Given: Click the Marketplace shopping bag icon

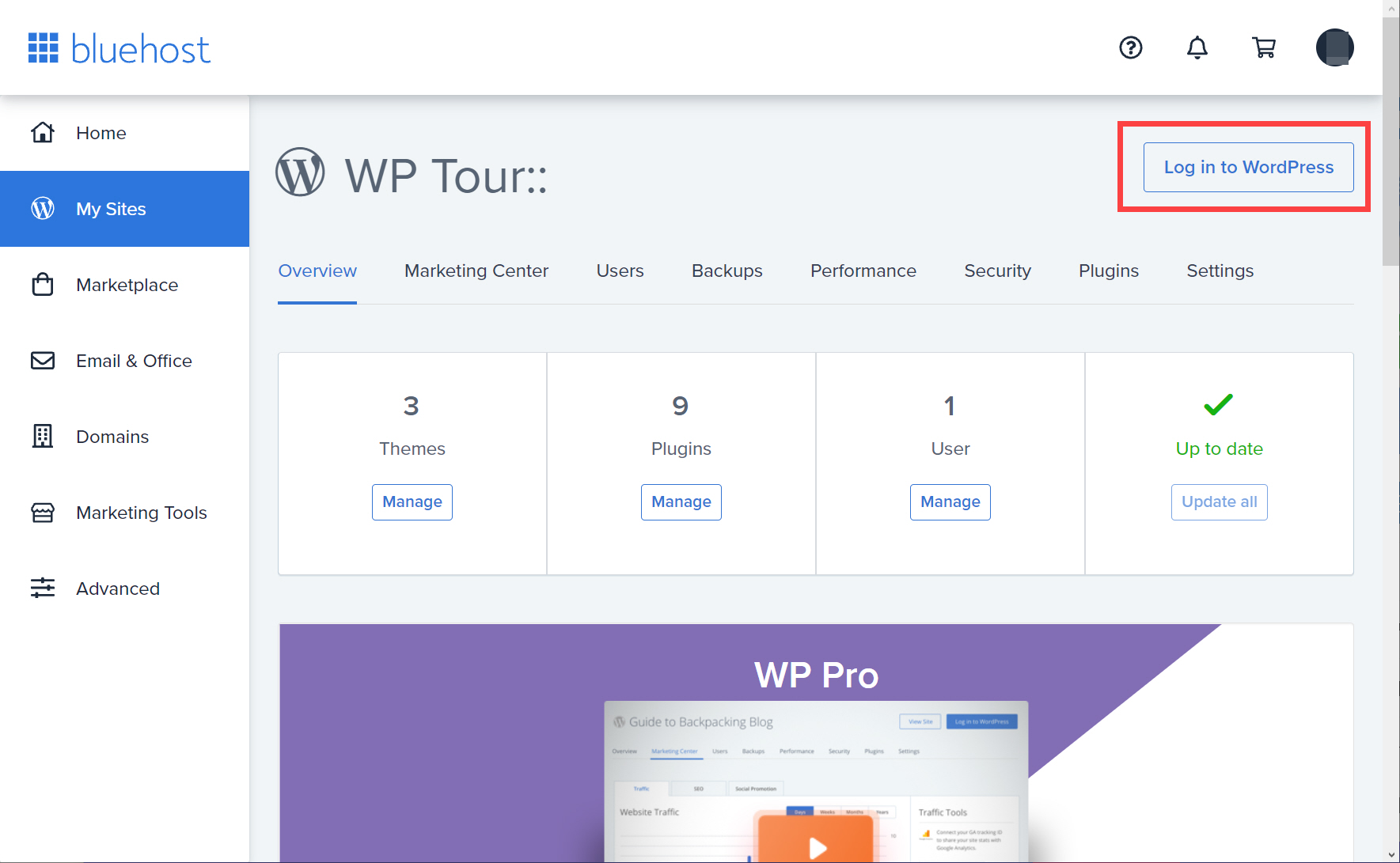Looking at the screenshot, I should (43, 284).
